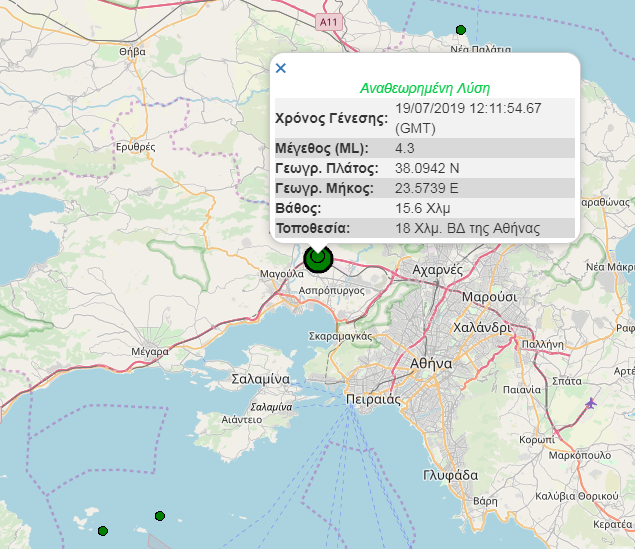Click the purple airport airplane icon
This screenshot has width=635, height=549.
pyautogui.click(x=591, y=403)
